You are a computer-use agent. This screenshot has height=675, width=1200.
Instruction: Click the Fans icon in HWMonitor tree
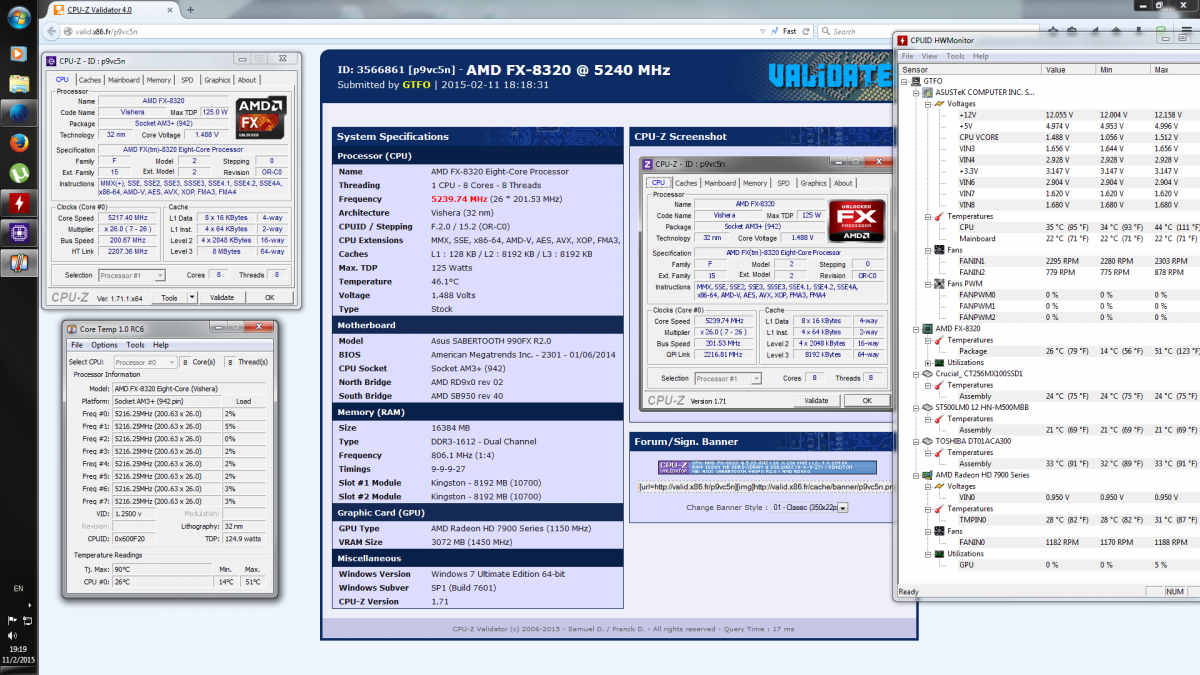pyautogui.click(x=939, y=250)
